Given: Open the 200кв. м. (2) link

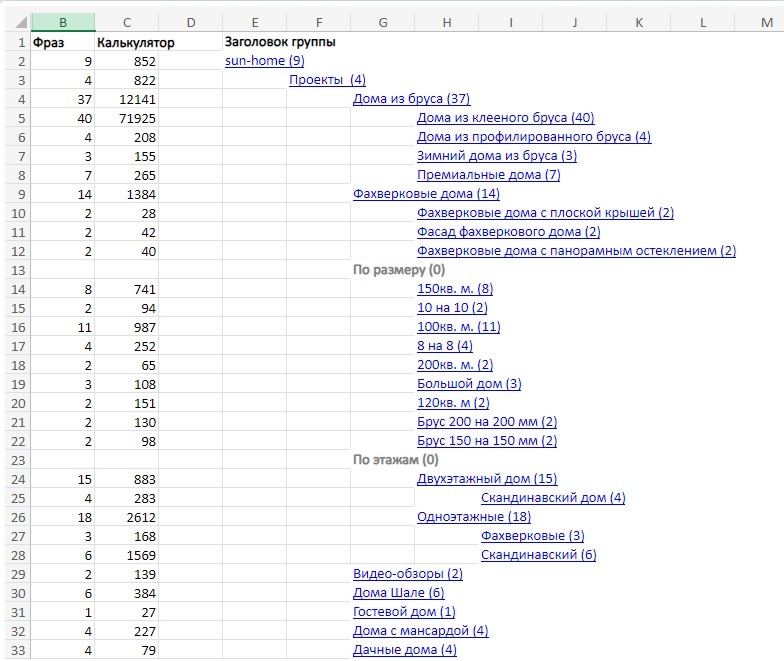Looking at the screenshot, I should tap(455, 365).
